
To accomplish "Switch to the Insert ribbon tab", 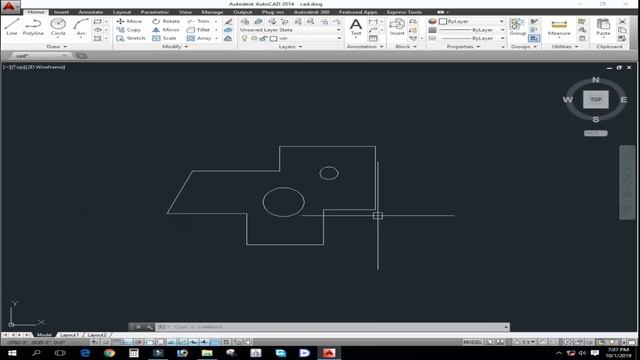I will tap(61, 12).
